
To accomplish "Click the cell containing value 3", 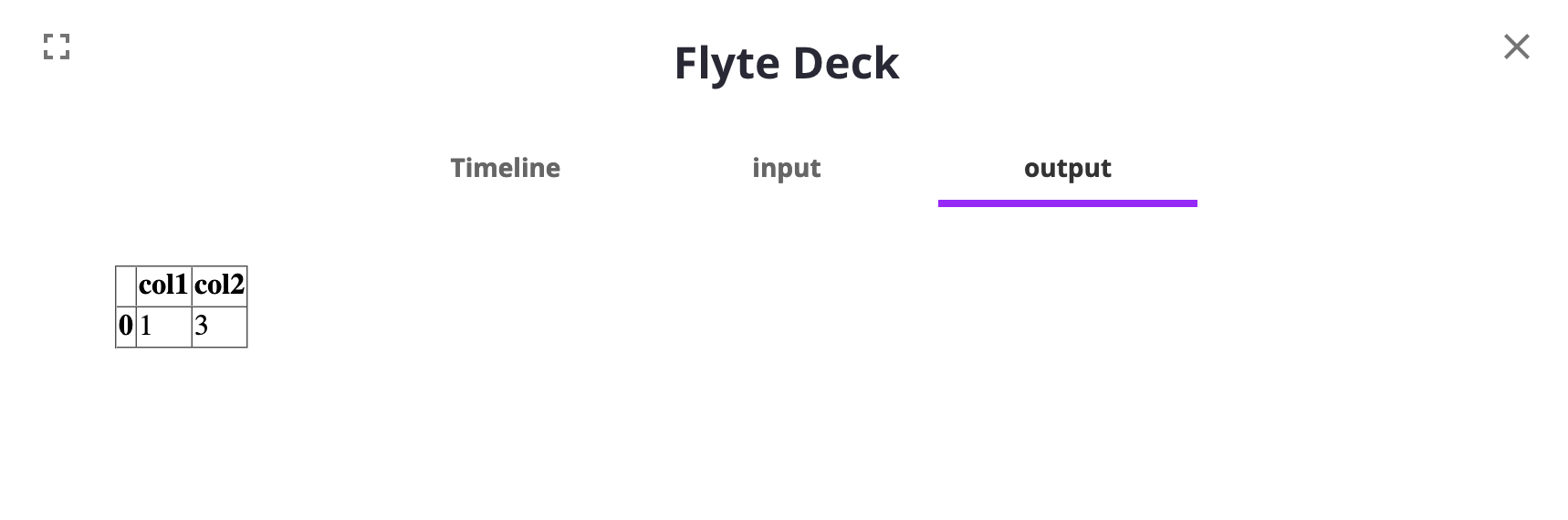I will (x=219, y=326).
